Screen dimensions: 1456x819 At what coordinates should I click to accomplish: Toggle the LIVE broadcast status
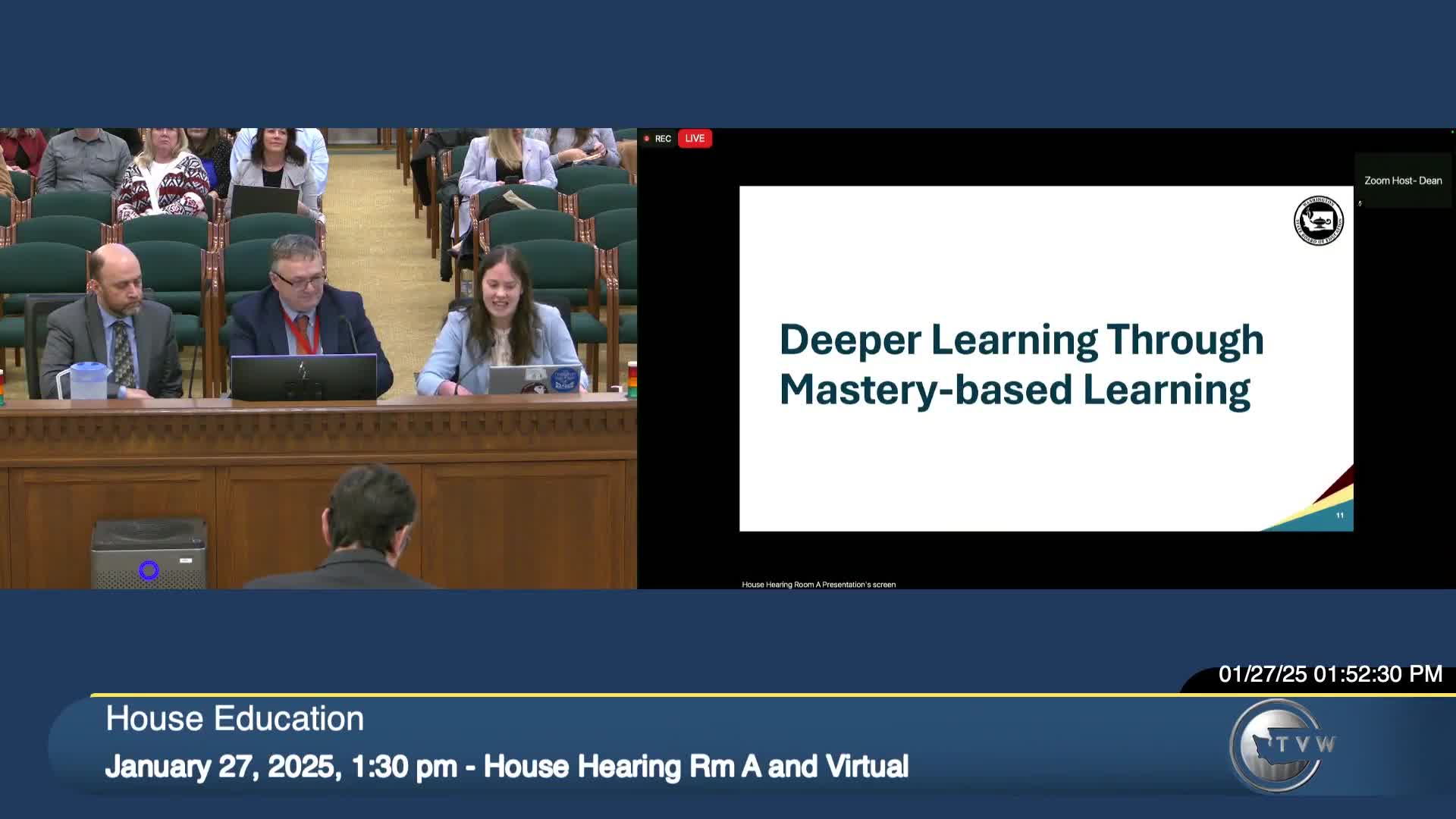(694, 139)
